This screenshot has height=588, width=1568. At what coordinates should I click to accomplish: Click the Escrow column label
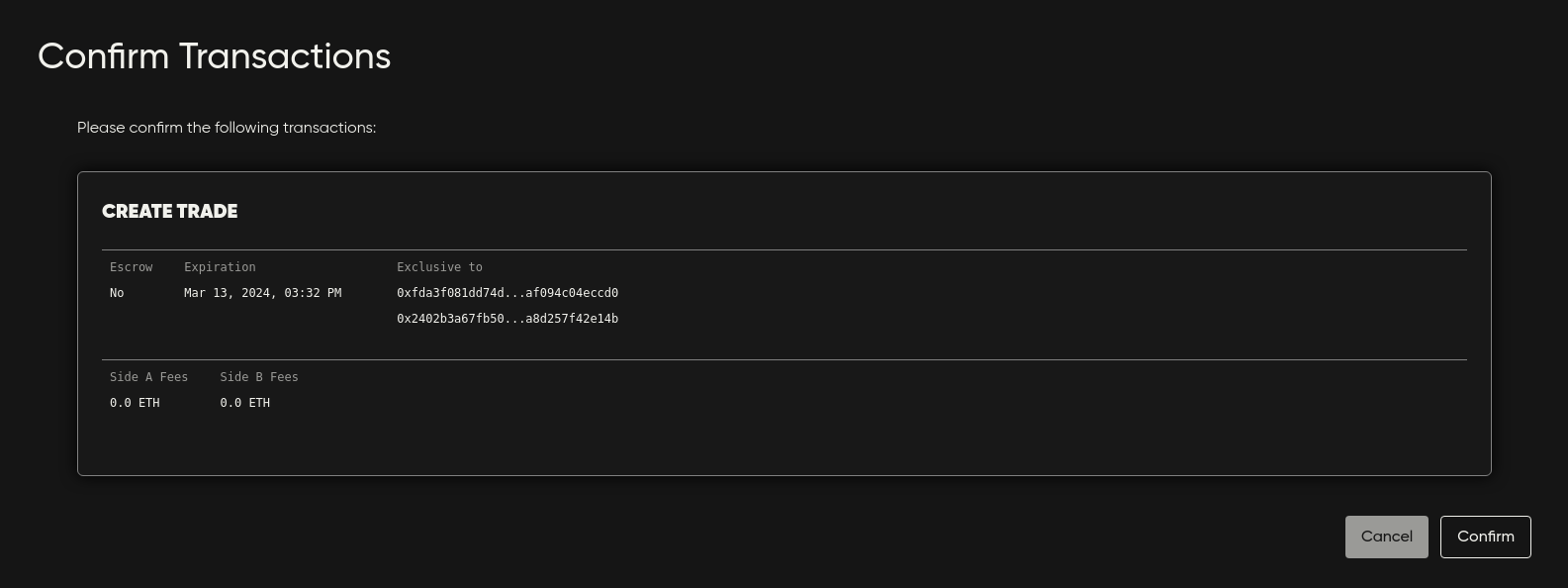click(x=131, y=267)
